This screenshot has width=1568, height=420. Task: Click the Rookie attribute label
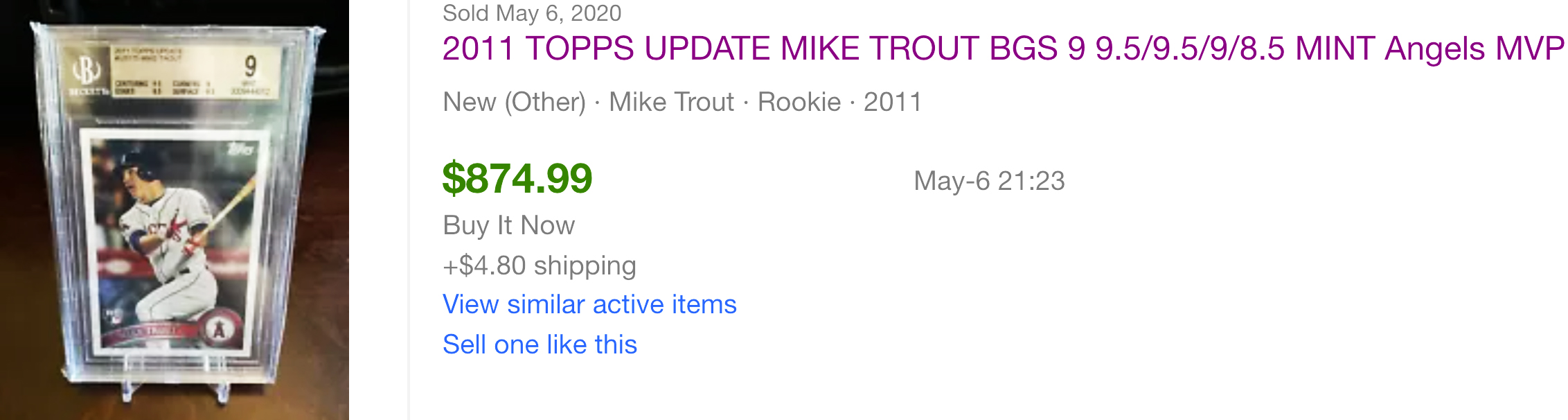798,102
